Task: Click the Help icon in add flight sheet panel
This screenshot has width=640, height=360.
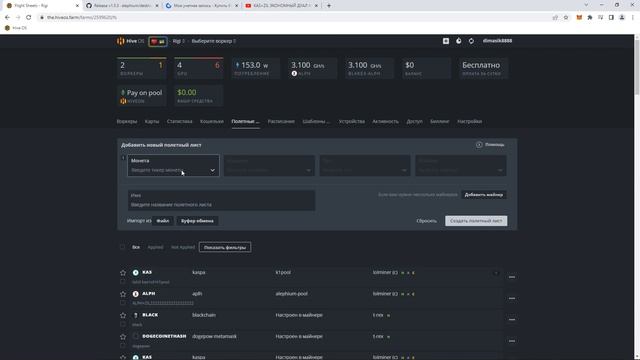Action: click(479, 144)
